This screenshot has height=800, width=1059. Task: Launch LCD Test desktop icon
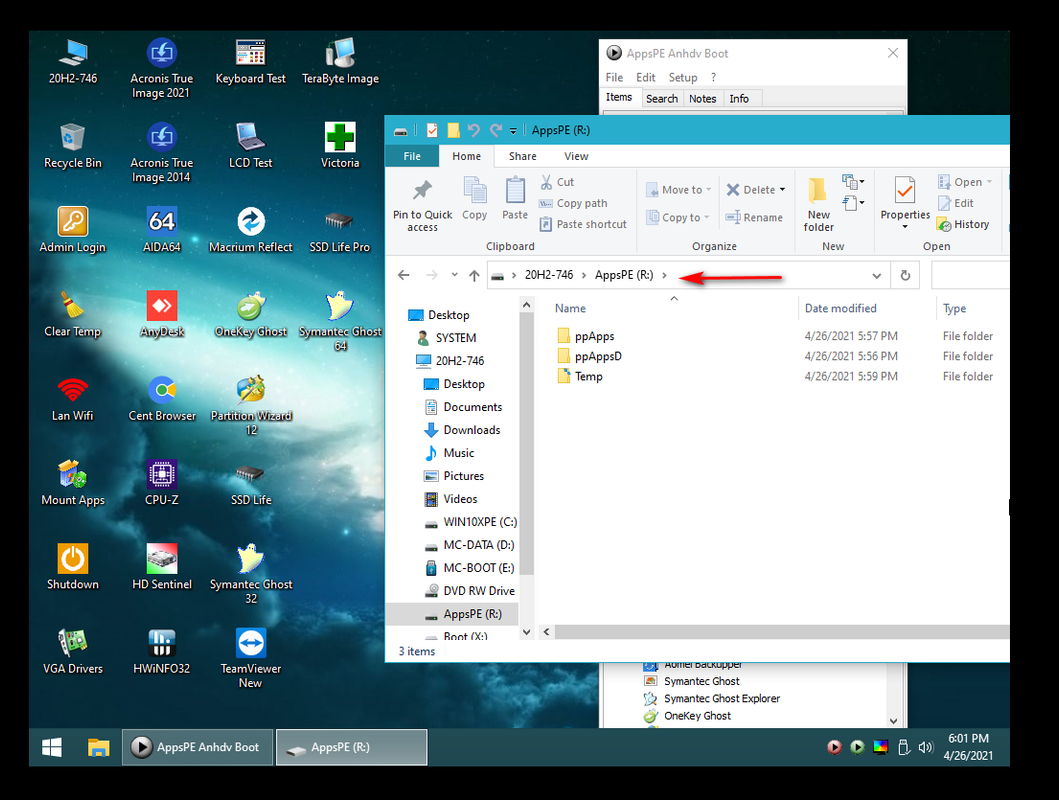[x=251, y=145]
